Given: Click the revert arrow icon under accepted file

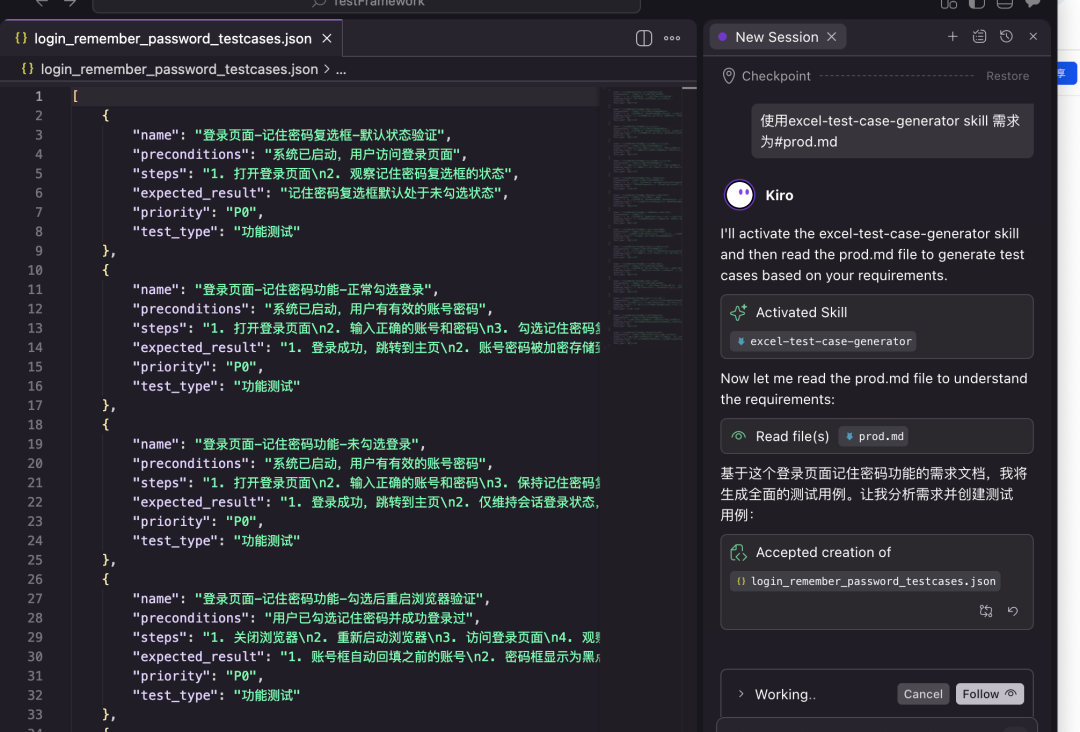Looking at the screenshot, I should tap(1012, 611).
